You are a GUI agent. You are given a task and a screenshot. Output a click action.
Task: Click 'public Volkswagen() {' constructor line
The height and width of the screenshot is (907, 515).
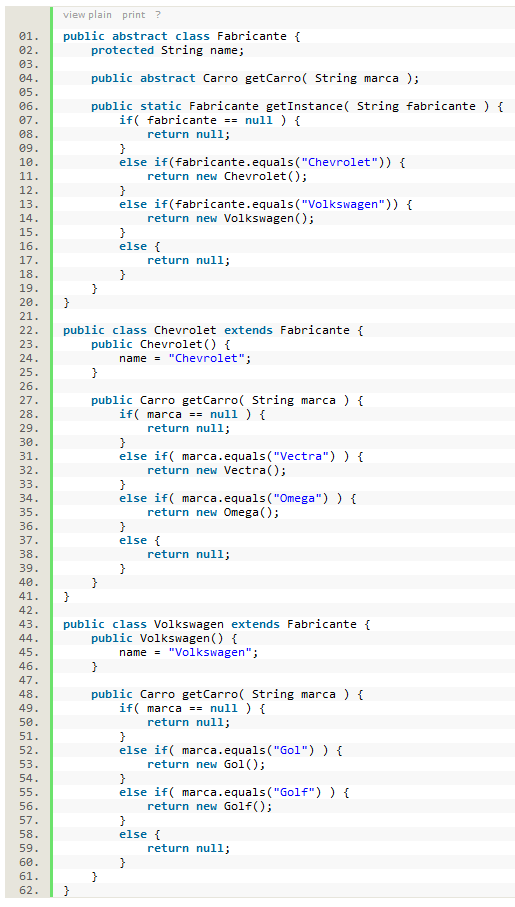click(164, 638)
